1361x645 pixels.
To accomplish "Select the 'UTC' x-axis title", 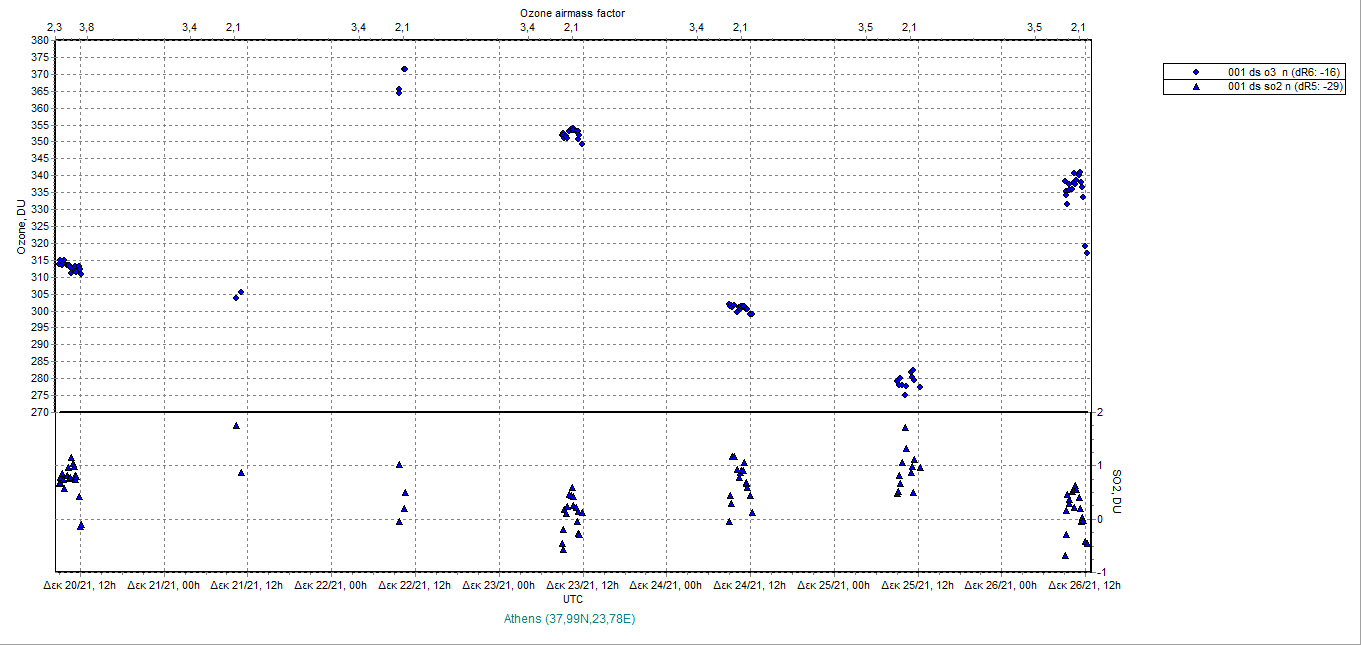I will pos(573,599).
